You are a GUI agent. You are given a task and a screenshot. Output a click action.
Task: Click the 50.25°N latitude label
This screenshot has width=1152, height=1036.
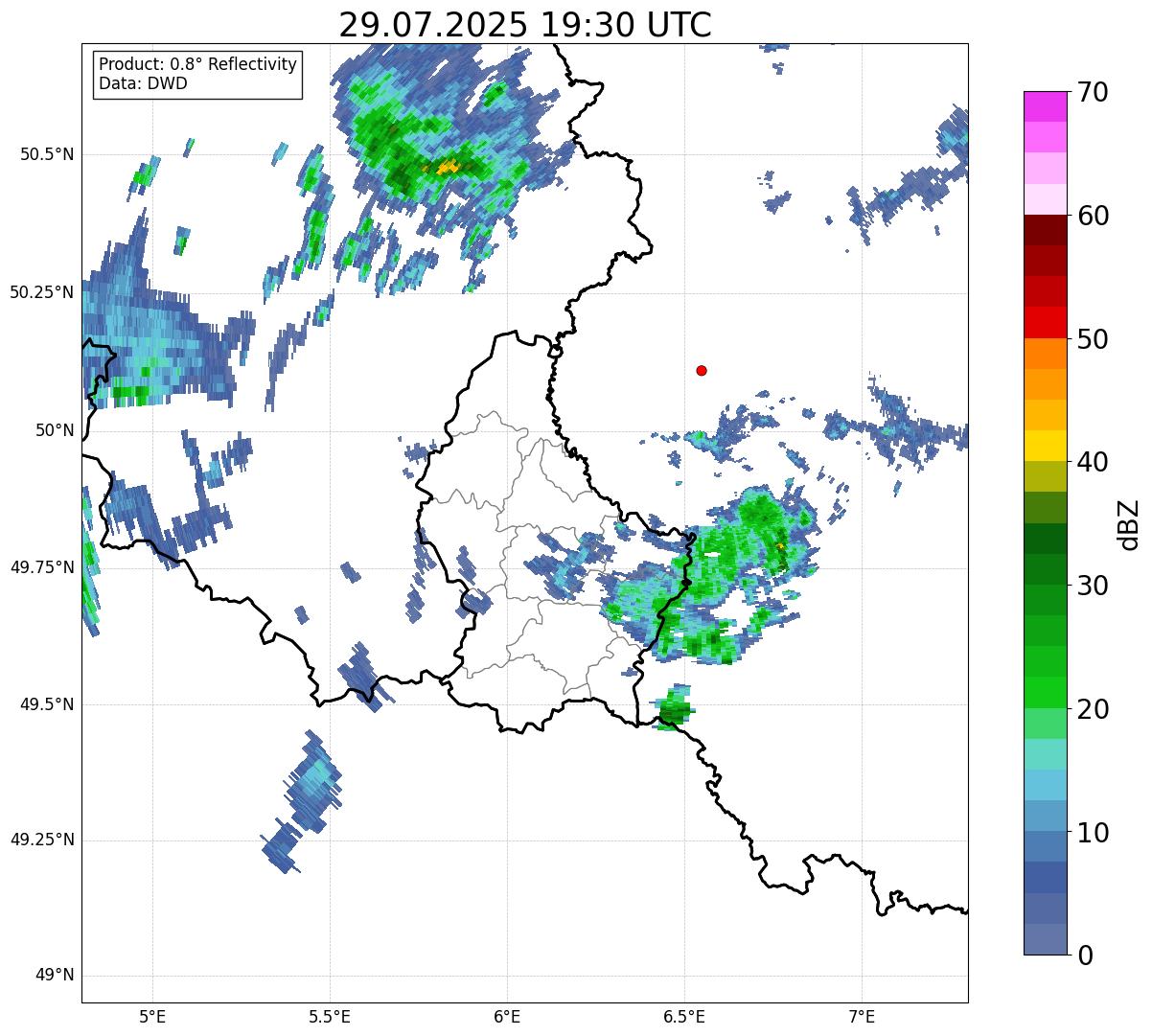click(42, 292)
